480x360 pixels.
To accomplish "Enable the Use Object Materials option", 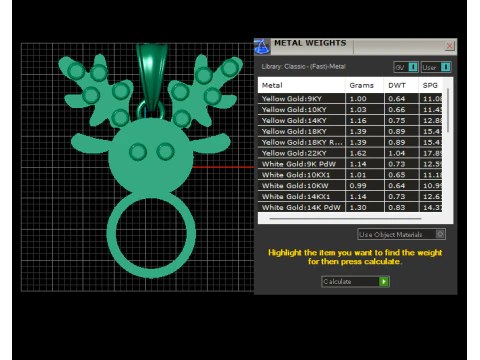I will coord(401,234).
